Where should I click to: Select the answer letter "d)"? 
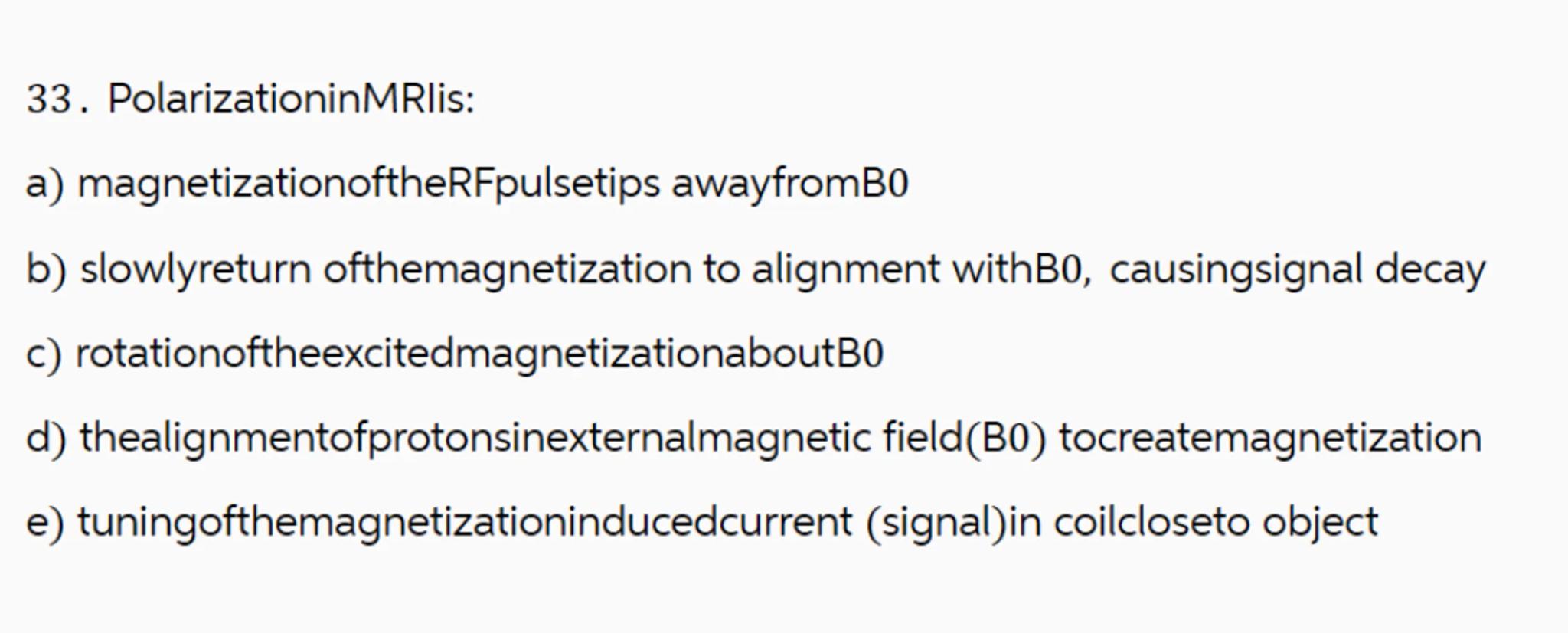coord(46,439)
